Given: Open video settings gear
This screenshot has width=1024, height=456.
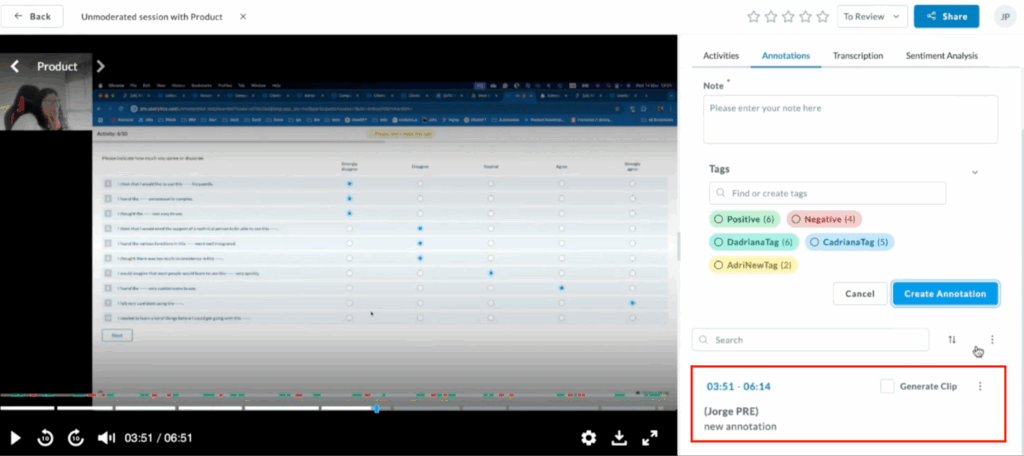Looking at the screenshot, I should 589,438.
